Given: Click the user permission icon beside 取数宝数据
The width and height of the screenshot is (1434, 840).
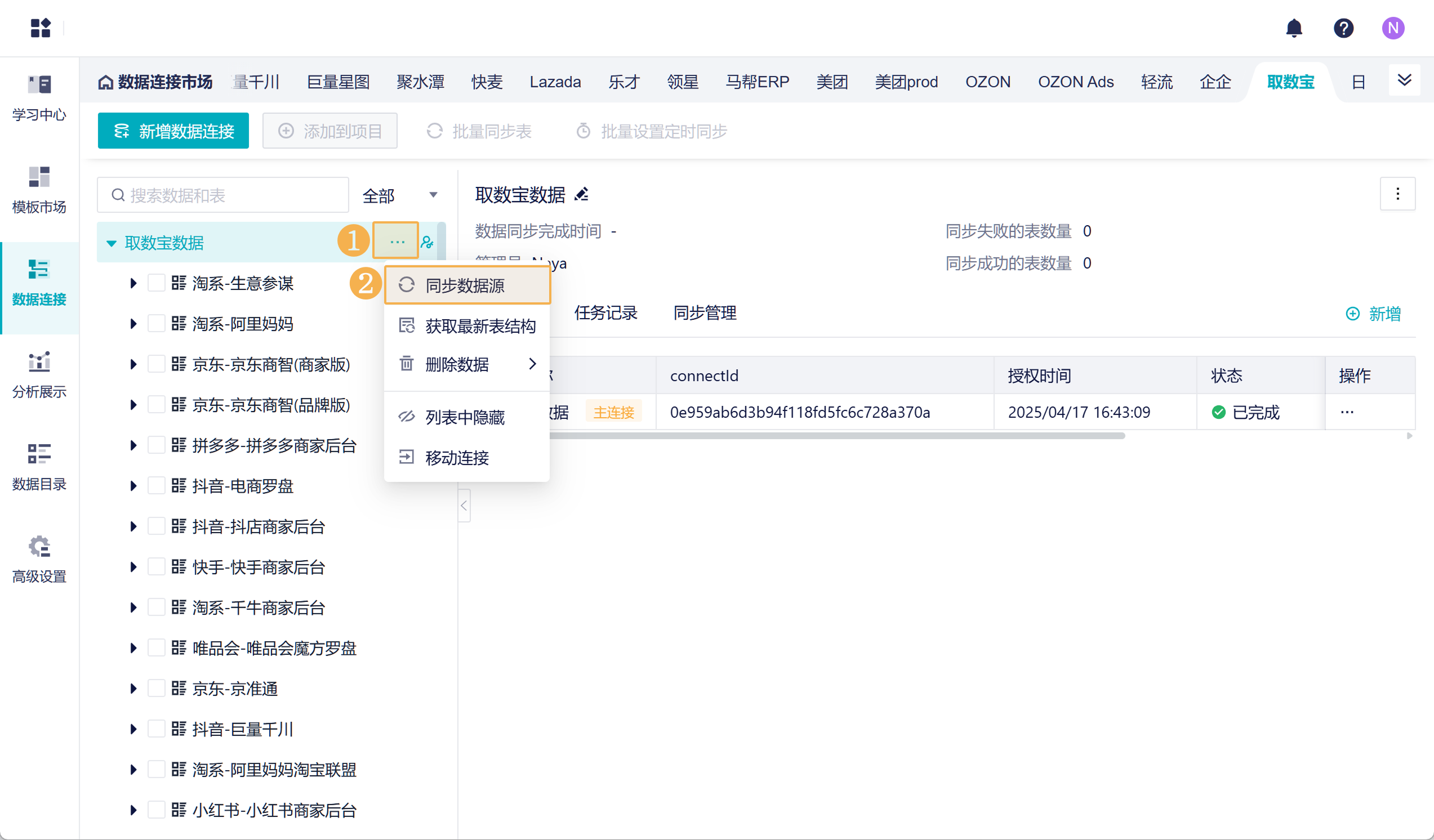Looking at the screenshot, I should (427, 243).
